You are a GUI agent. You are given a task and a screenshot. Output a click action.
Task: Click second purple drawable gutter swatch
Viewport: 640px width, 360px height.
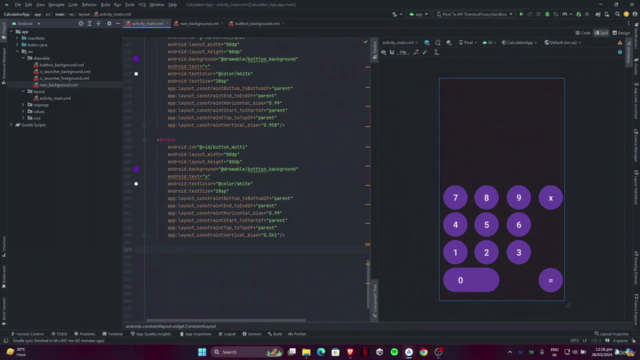(x=136, y=169)
